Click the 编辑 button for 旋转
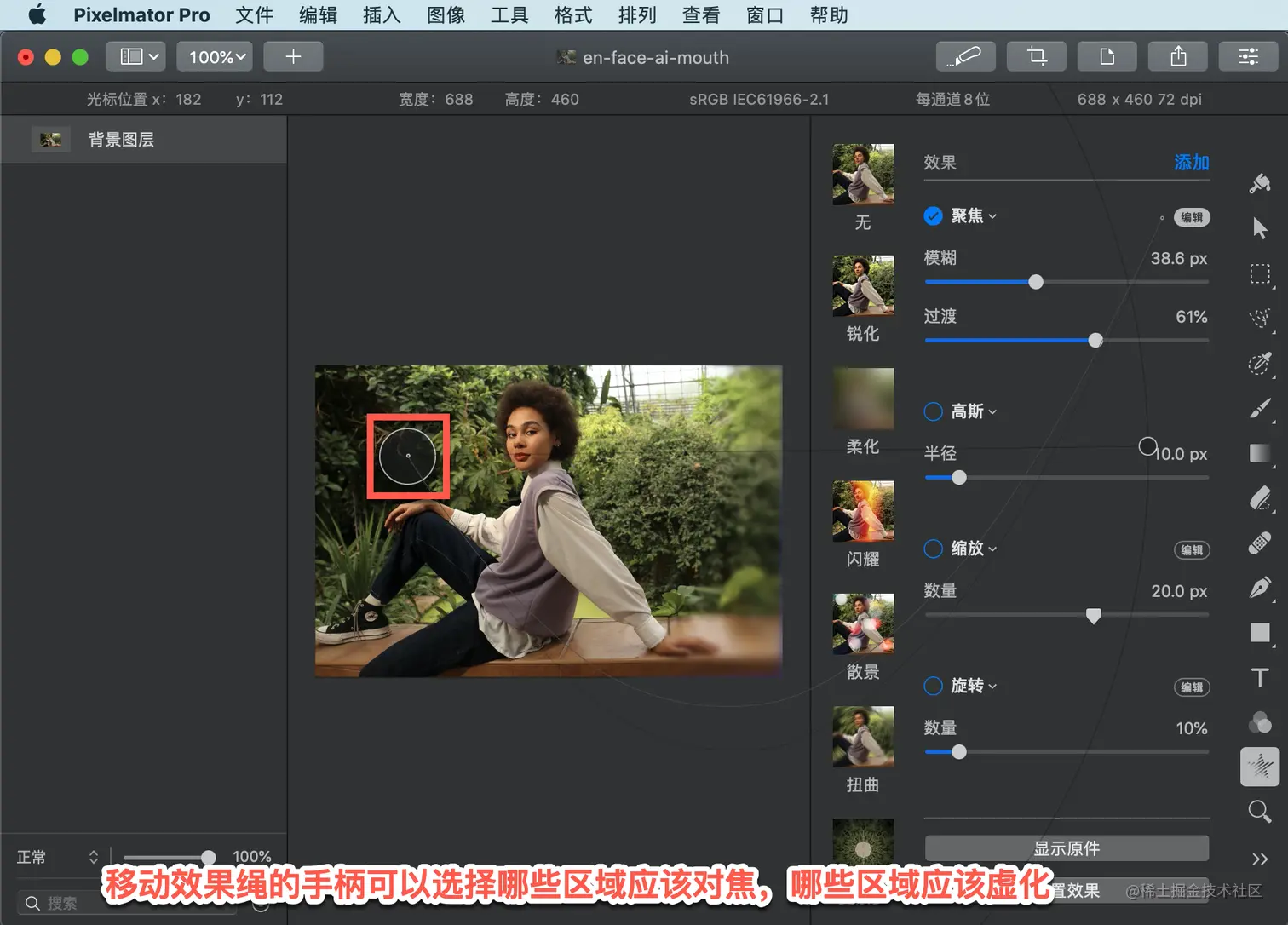This screenshot has width=1288, height=925. click(1192, 687)
